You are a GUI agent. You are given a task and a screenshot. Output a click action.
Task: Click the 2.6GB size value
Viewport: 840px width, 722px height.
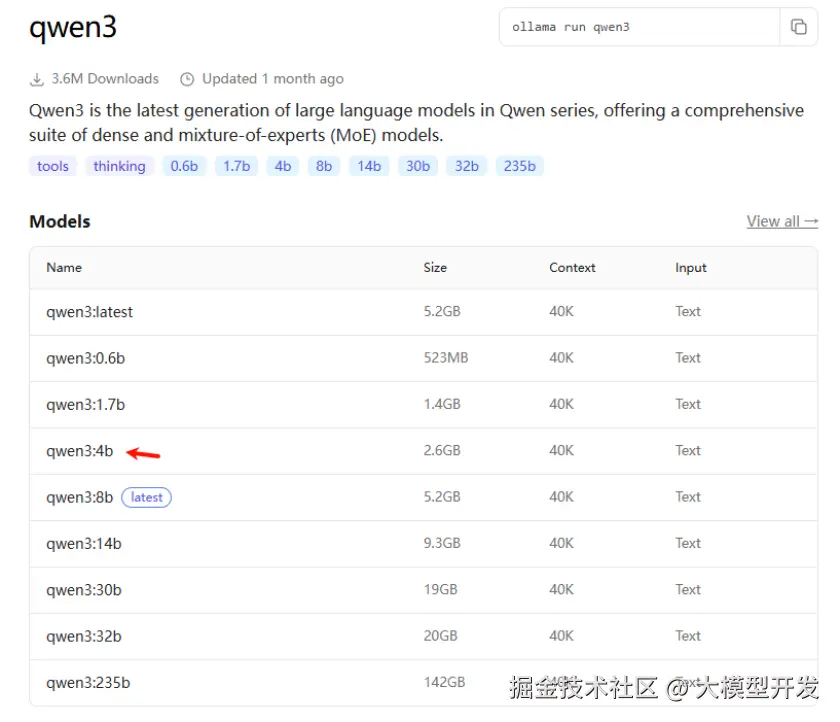click(x=442, y=450)
